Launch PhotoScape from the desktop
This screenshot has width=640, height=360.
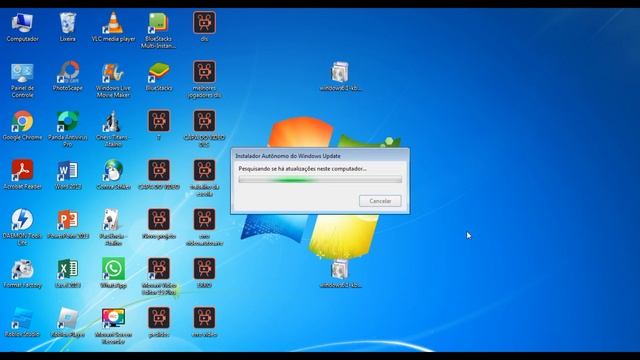(x=68, y=76)
